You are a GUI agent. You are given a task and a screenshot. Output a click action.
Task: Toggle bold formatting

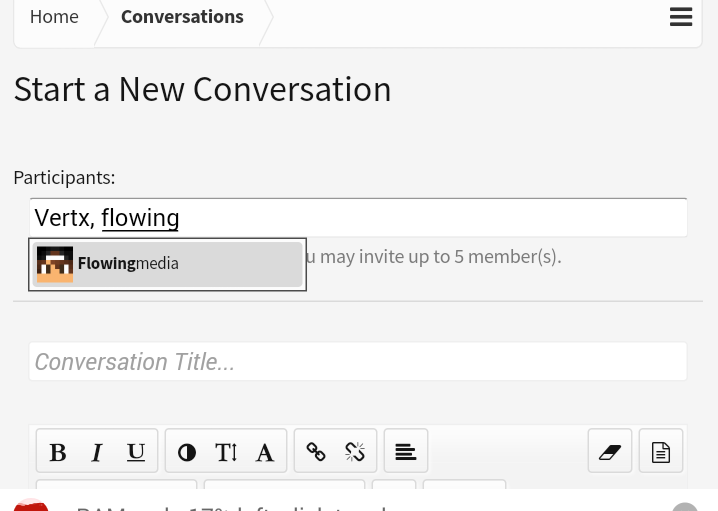(58, 452)
